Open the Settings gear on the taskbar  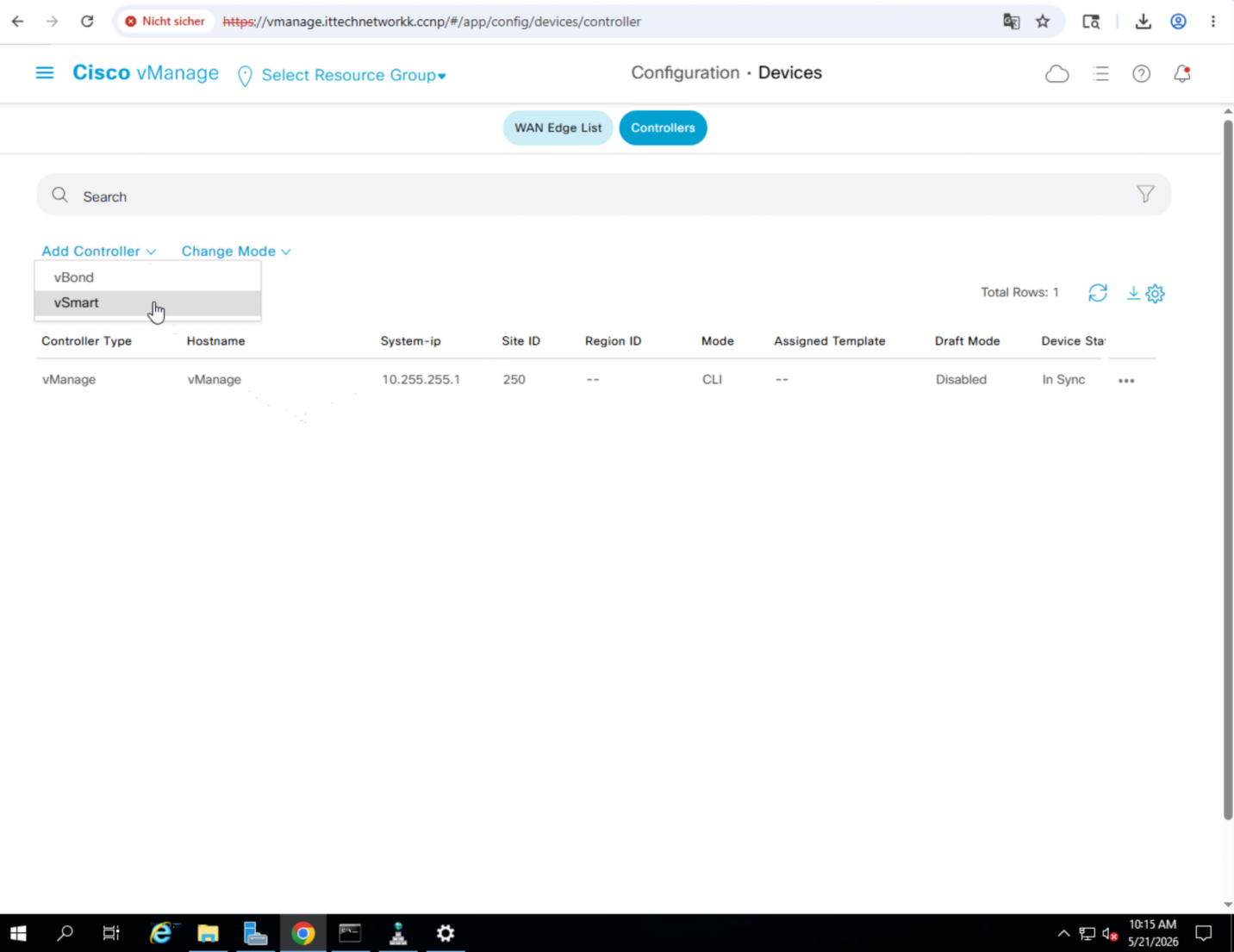[x=446, y=933]
